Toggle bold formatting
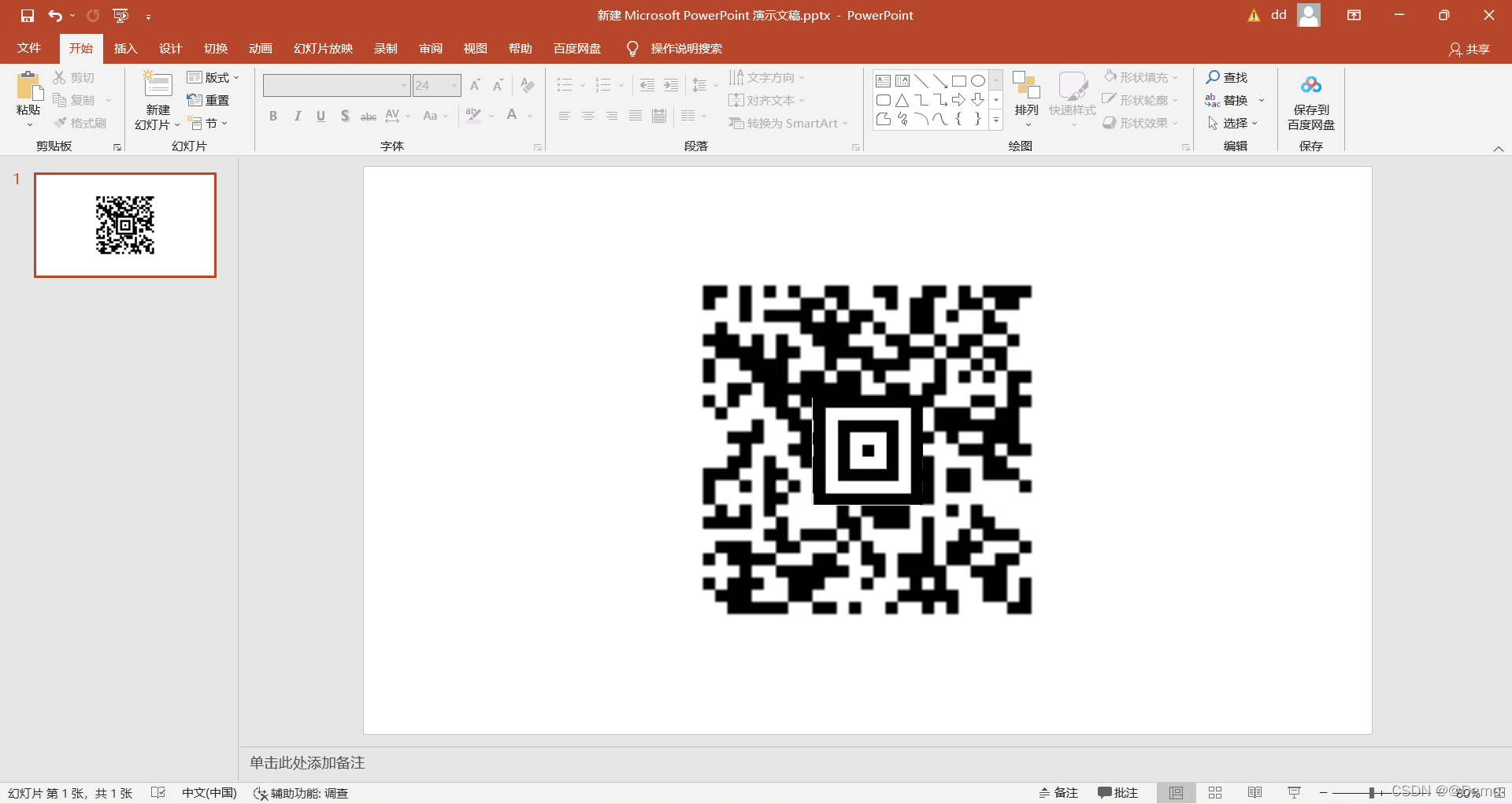Viewport: 1512px width, 804px height. [273, 116]
